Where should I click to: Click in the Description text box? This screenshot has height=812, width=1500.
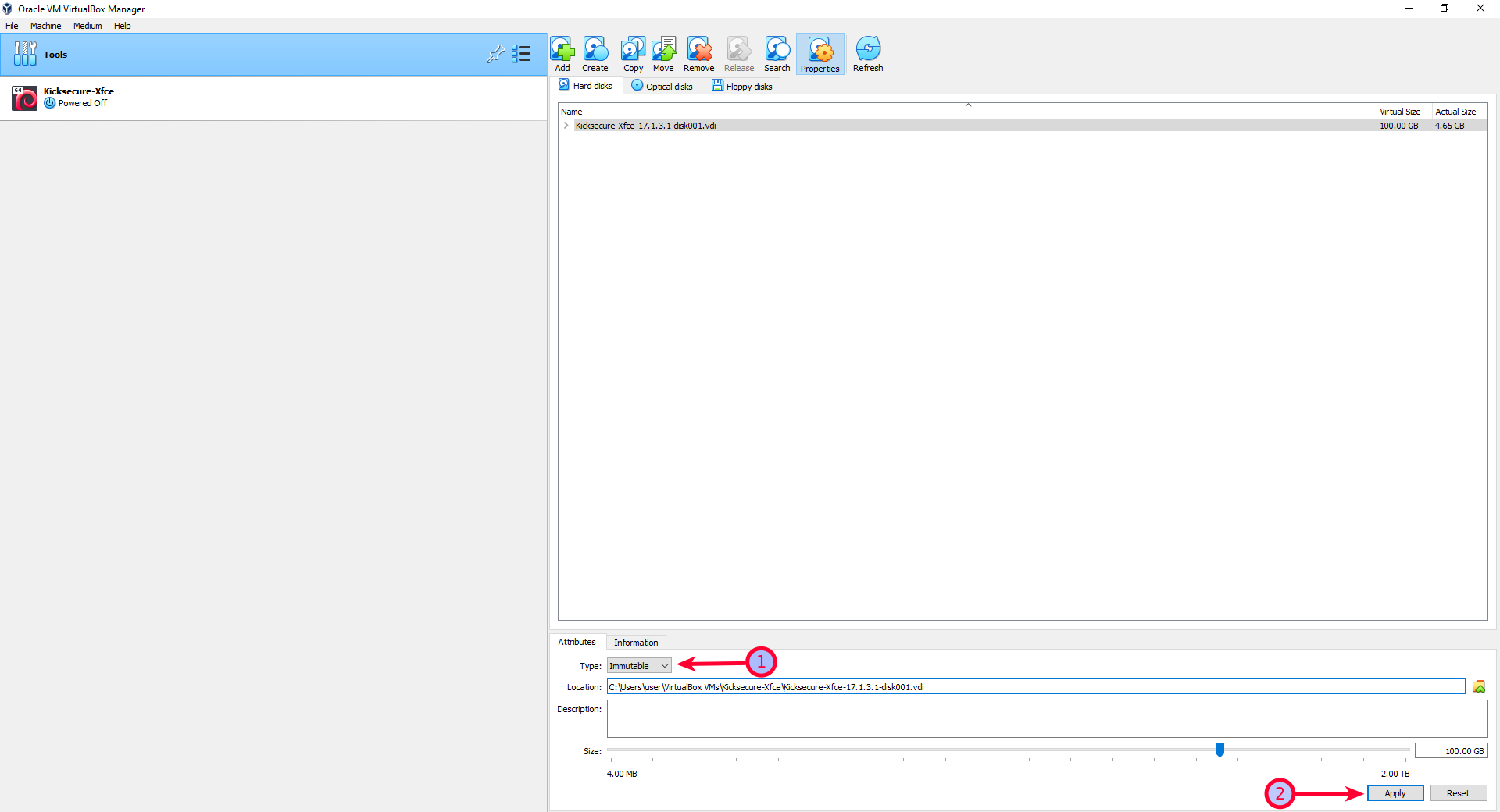(x=1047, y=718)
